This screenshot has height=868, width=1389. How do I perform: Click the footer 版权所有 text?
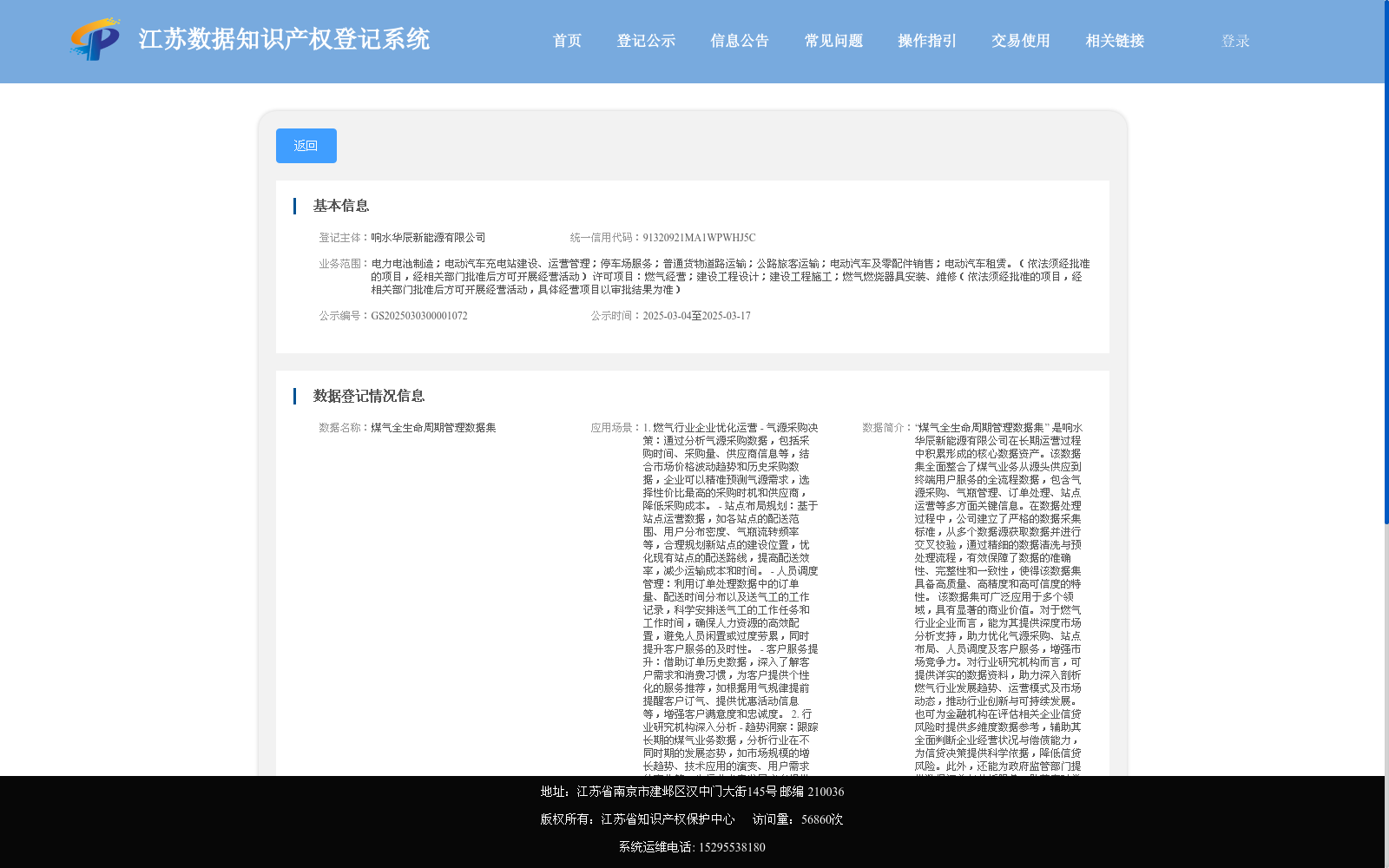point(637,819)
